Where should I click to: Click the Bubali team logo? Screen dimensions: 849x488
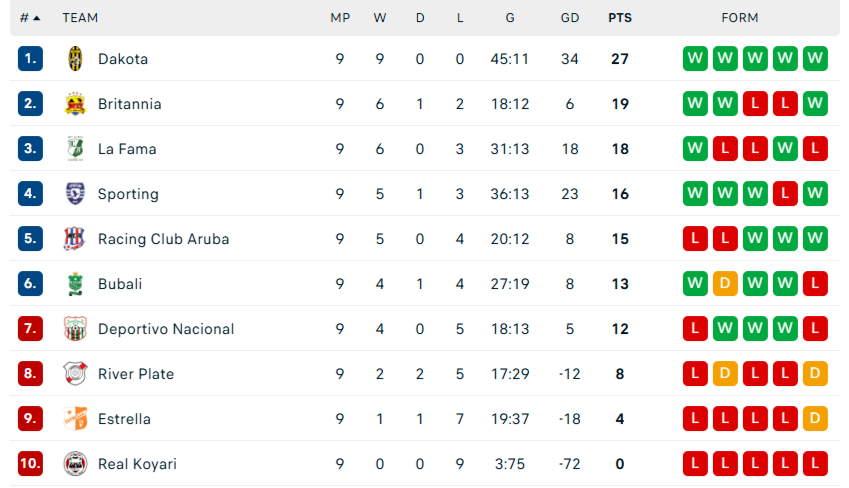(75, 284)
